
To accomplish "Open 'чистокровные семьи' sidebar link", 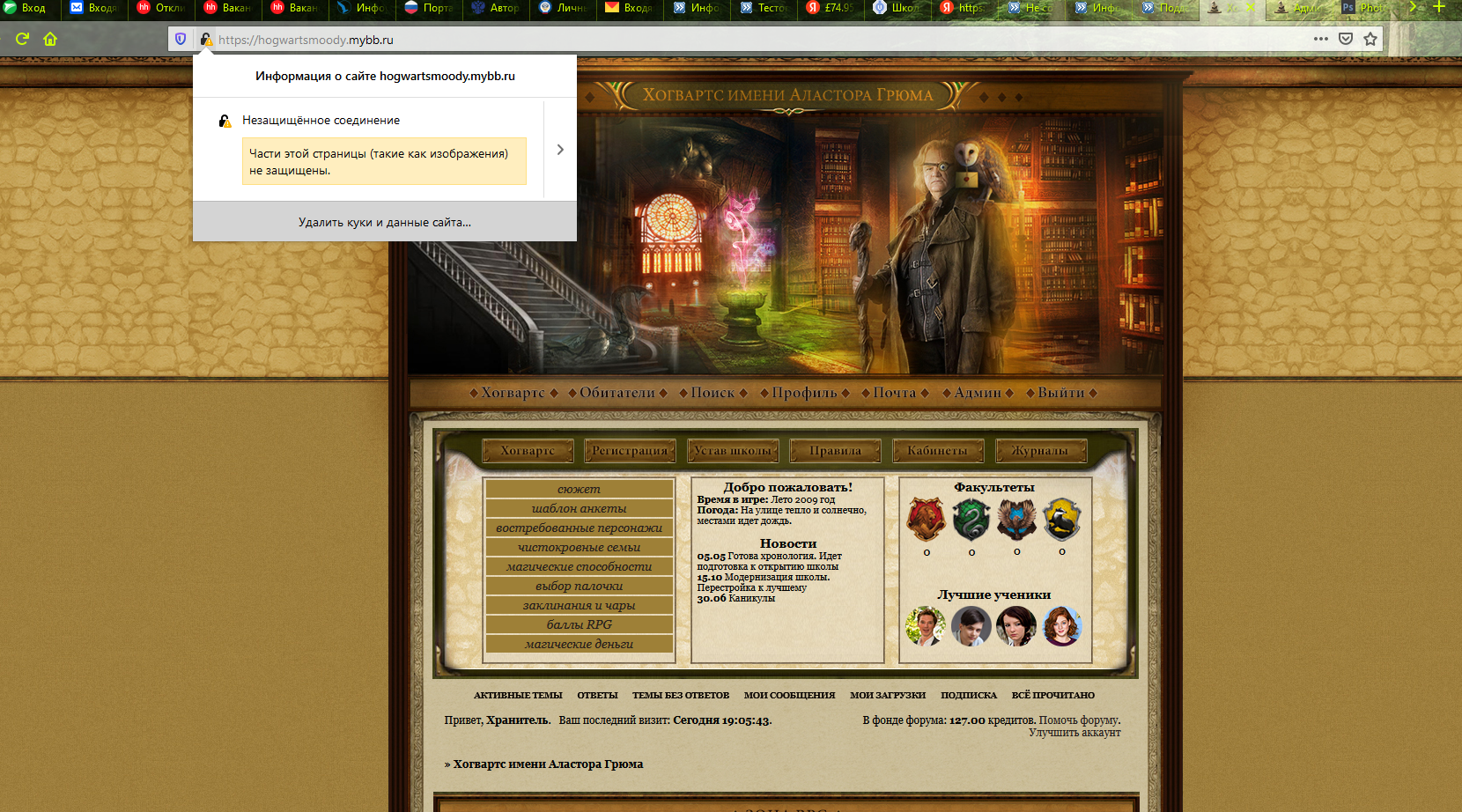I will click(579, 547).
